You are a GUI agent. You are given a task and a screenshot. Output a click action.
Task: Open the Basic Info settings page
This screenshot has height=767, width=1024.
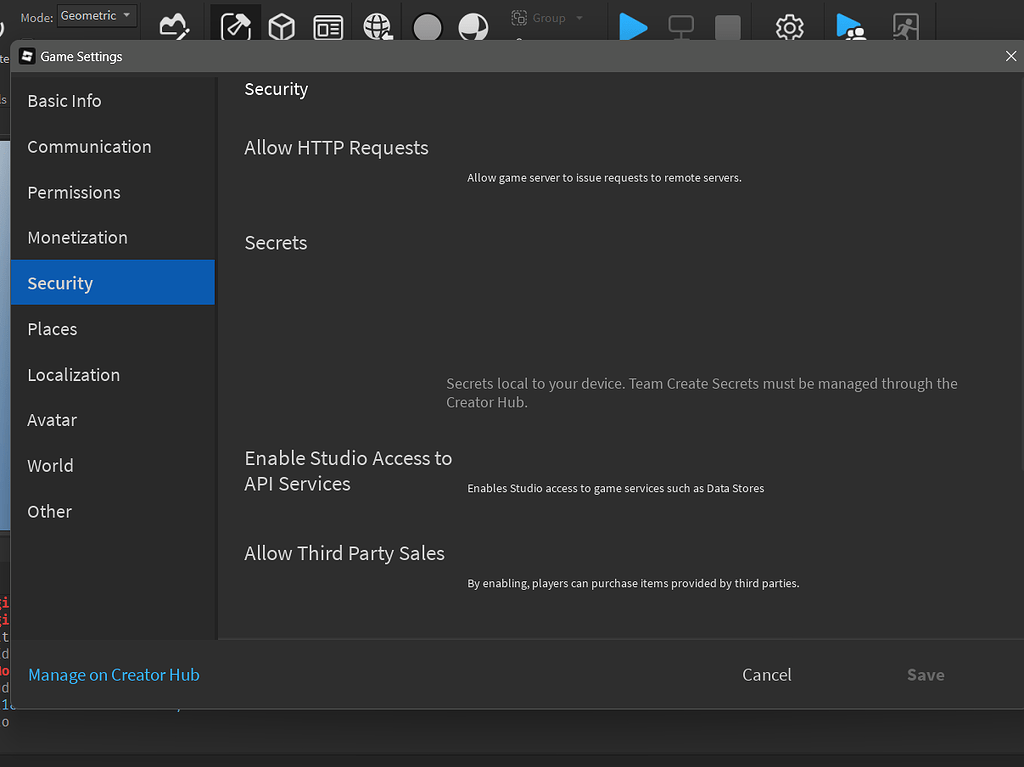[x=113, y=101]
